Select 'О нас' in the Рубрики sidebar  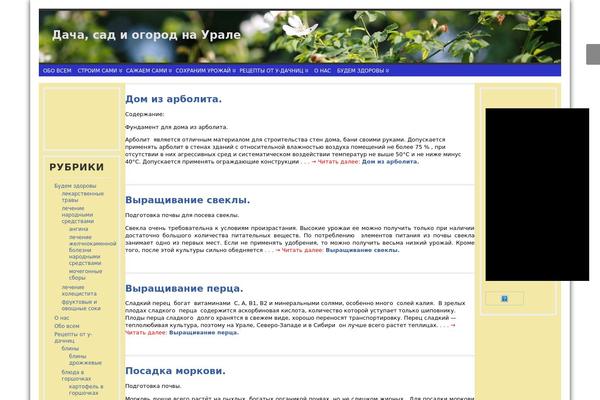62,318
